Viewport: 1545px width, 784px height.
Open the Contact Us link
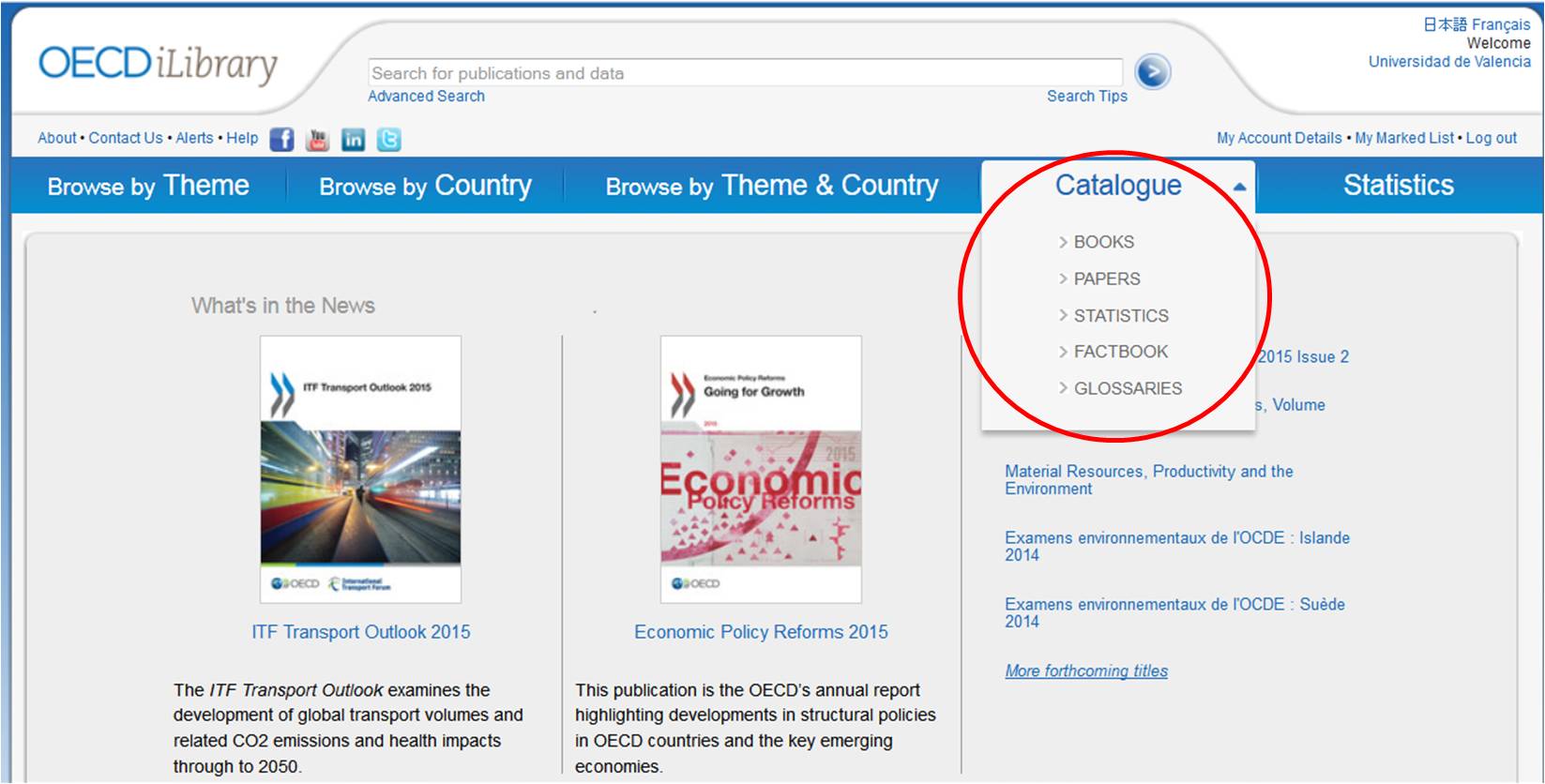(126, 138)
